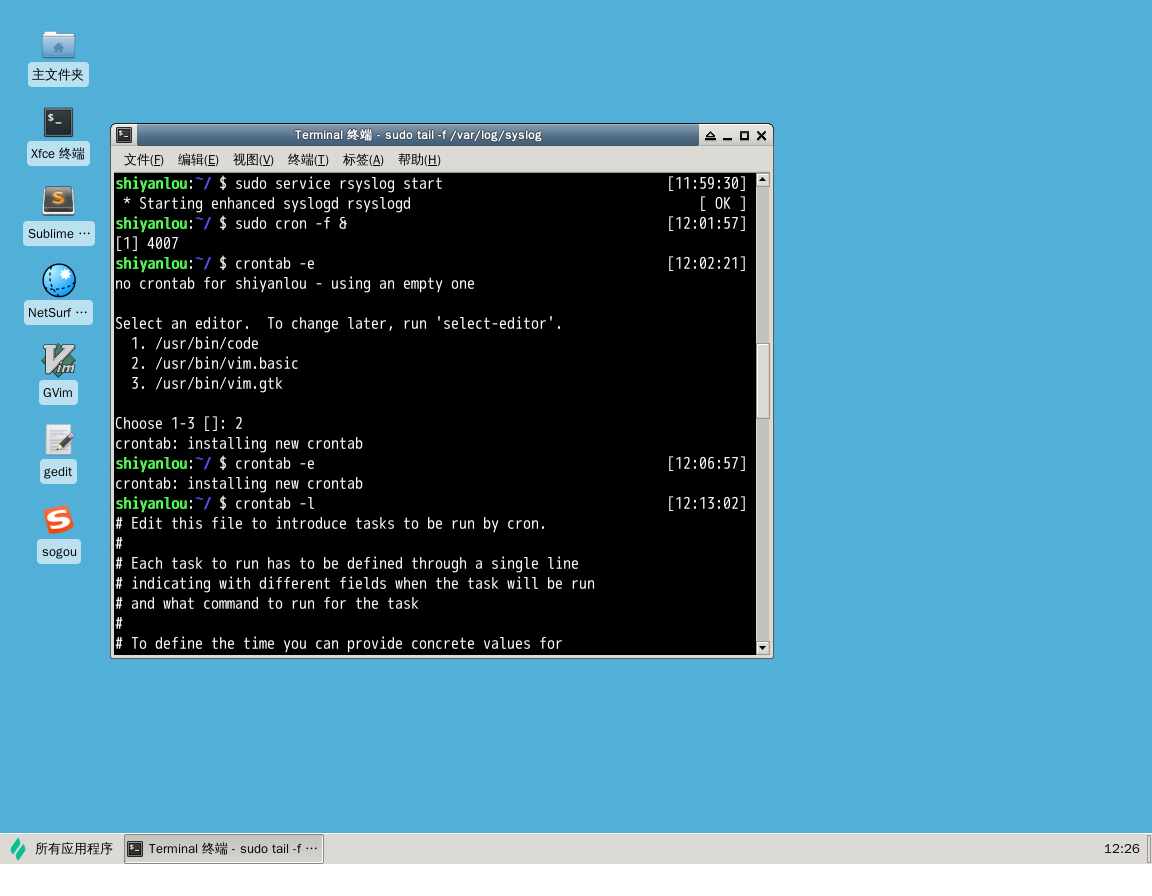This screenshot has height=896, width=1152.
Task: Click the clock showing 12:26
Action: [x=1122, y=848]
